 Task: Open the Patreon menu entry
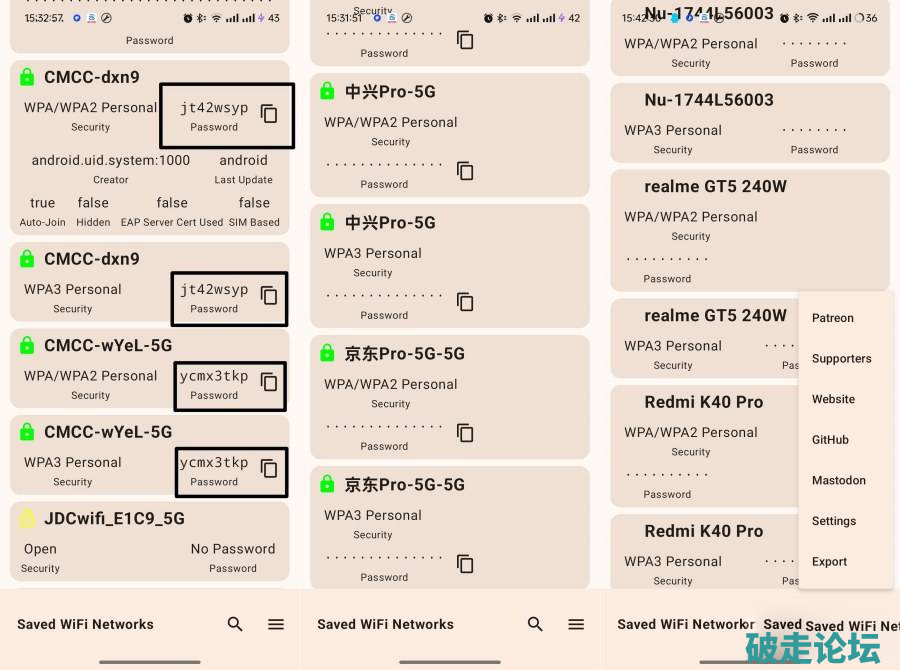pos(833,318)
